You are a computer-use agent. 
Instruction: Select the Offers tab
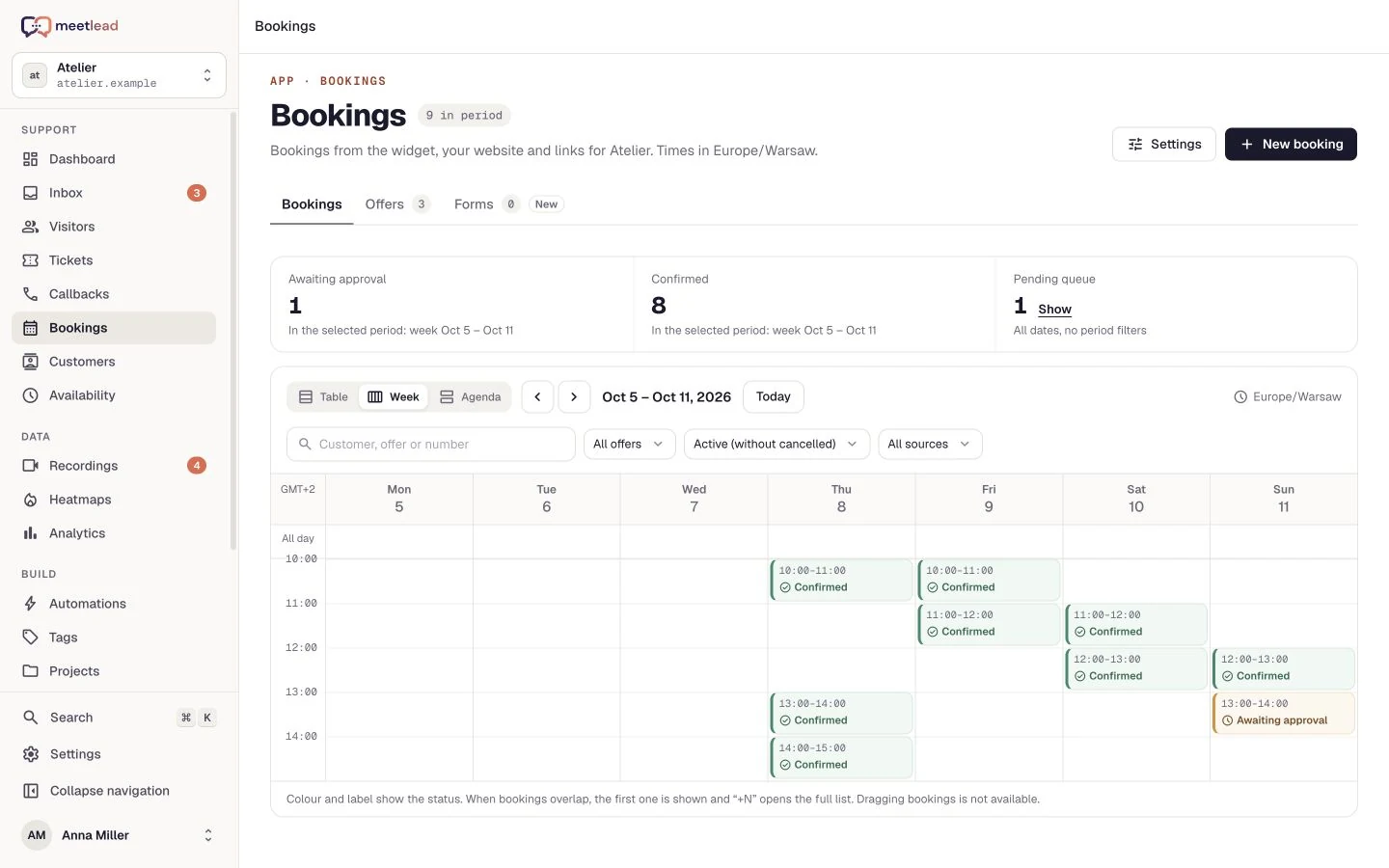tap(396, 204)
